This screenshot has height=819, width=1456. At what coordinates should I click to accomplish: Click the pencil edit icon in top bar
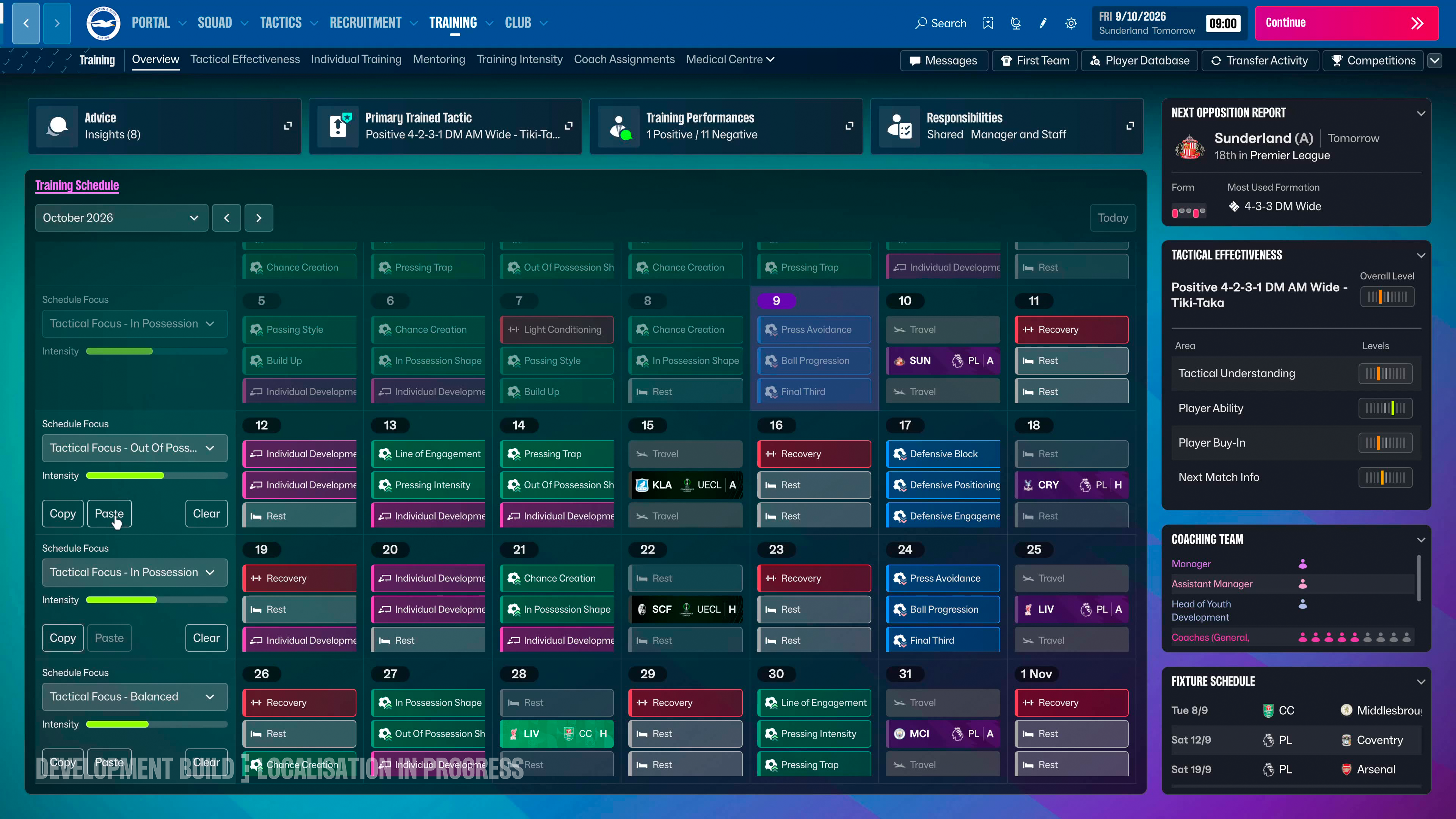point(1043,23)
